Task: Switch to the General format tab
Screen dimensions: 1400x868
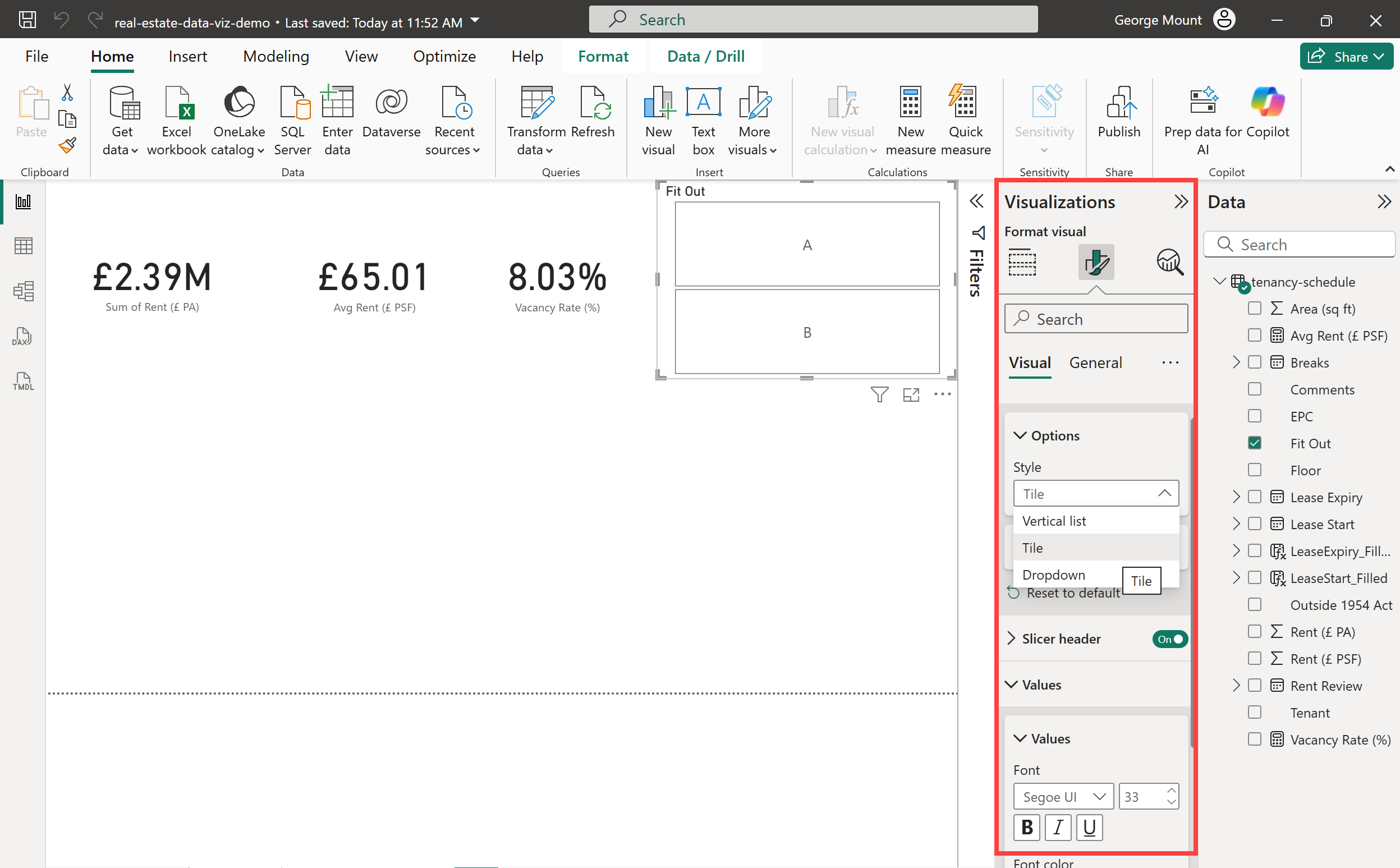Action: [1095, 363]
